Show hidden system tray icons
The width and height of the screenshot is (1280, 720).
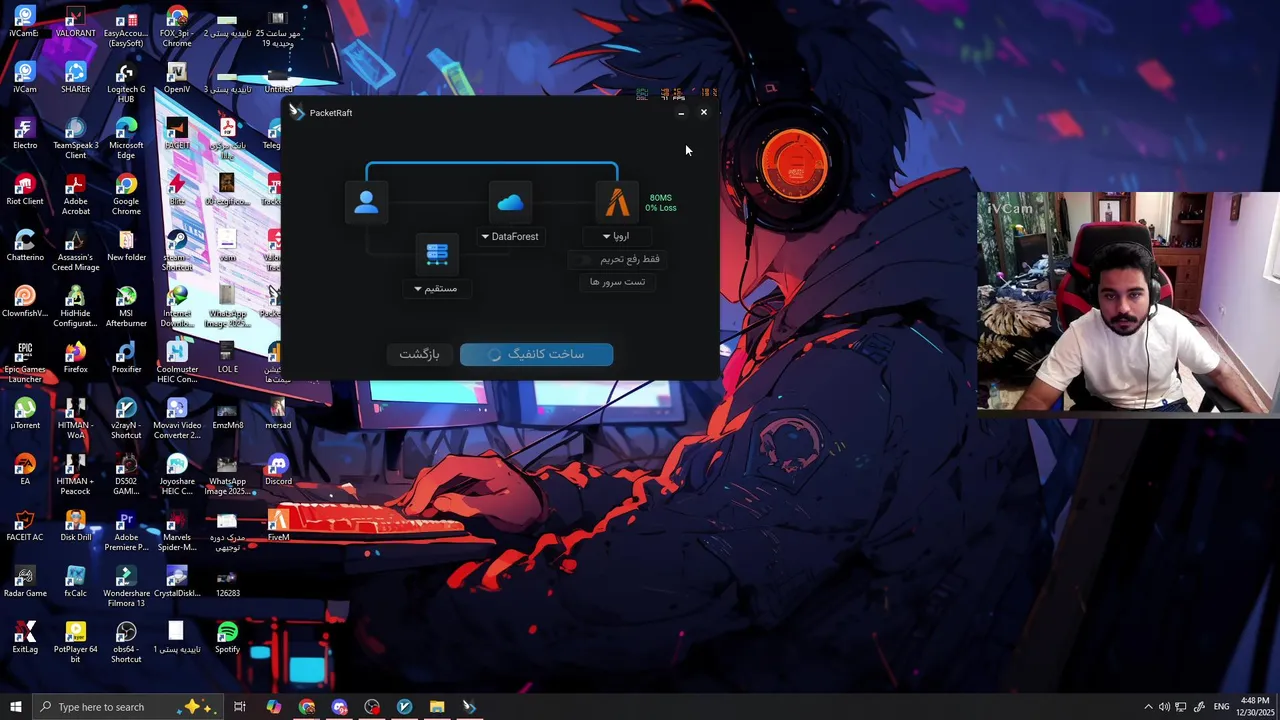tap(1148, 707)
